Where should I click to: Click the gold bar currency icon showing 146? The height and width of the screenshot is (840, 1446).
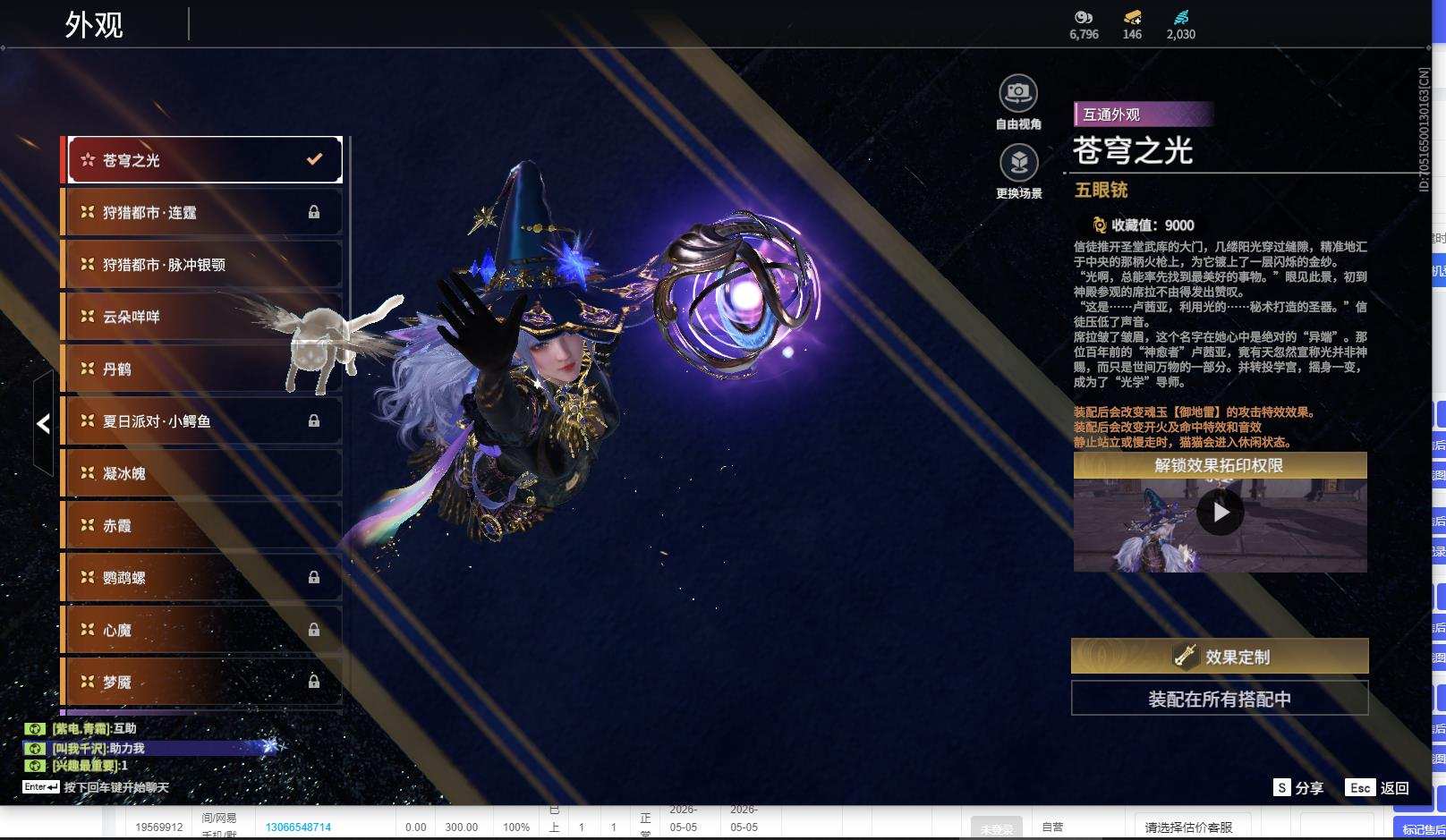click(1132, 17)
